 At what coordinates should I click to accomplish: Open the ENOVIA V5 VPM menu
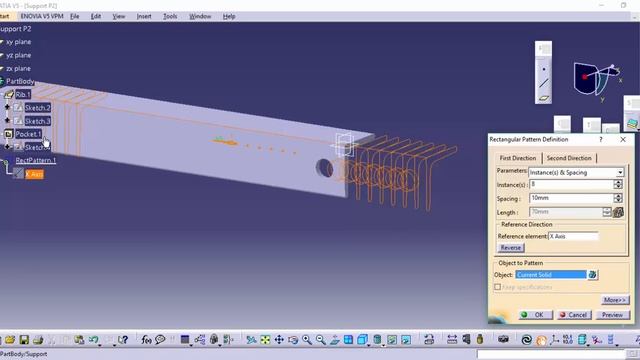[42, 16]
